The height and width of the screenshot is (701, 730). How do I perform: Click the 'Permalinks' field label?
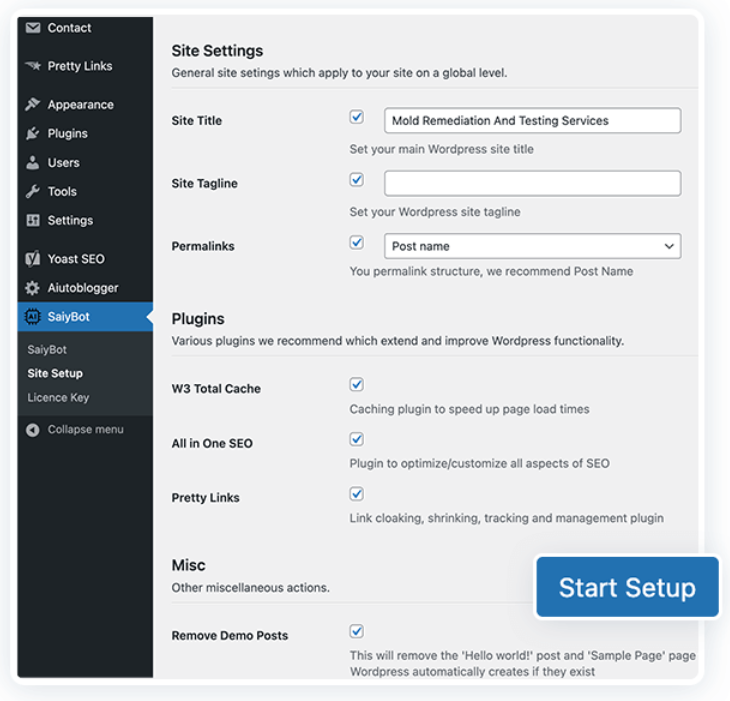(x=203, y=246)
